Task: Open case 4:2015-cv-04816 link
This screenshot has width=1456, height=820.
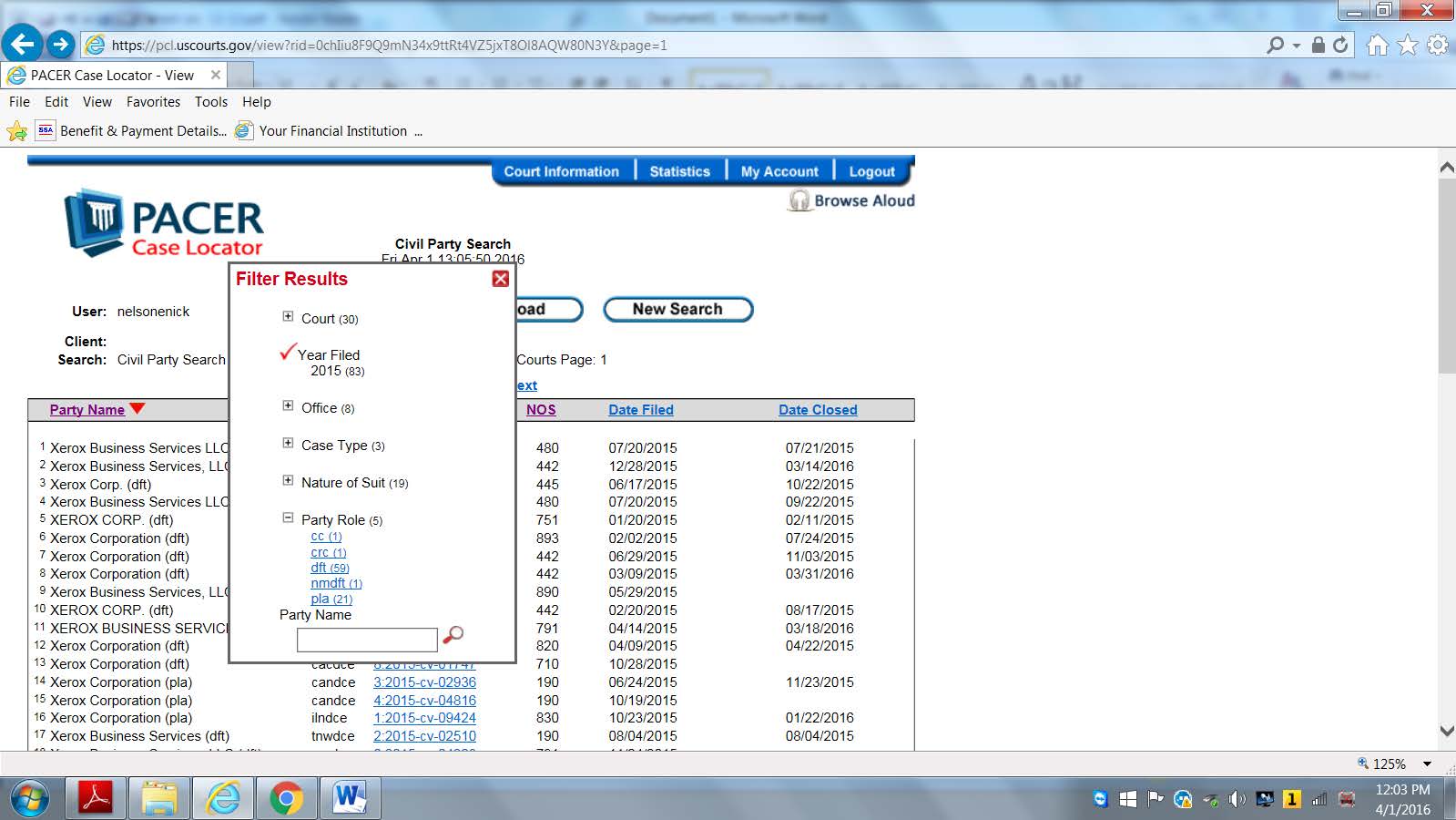Action: (424, 701)
